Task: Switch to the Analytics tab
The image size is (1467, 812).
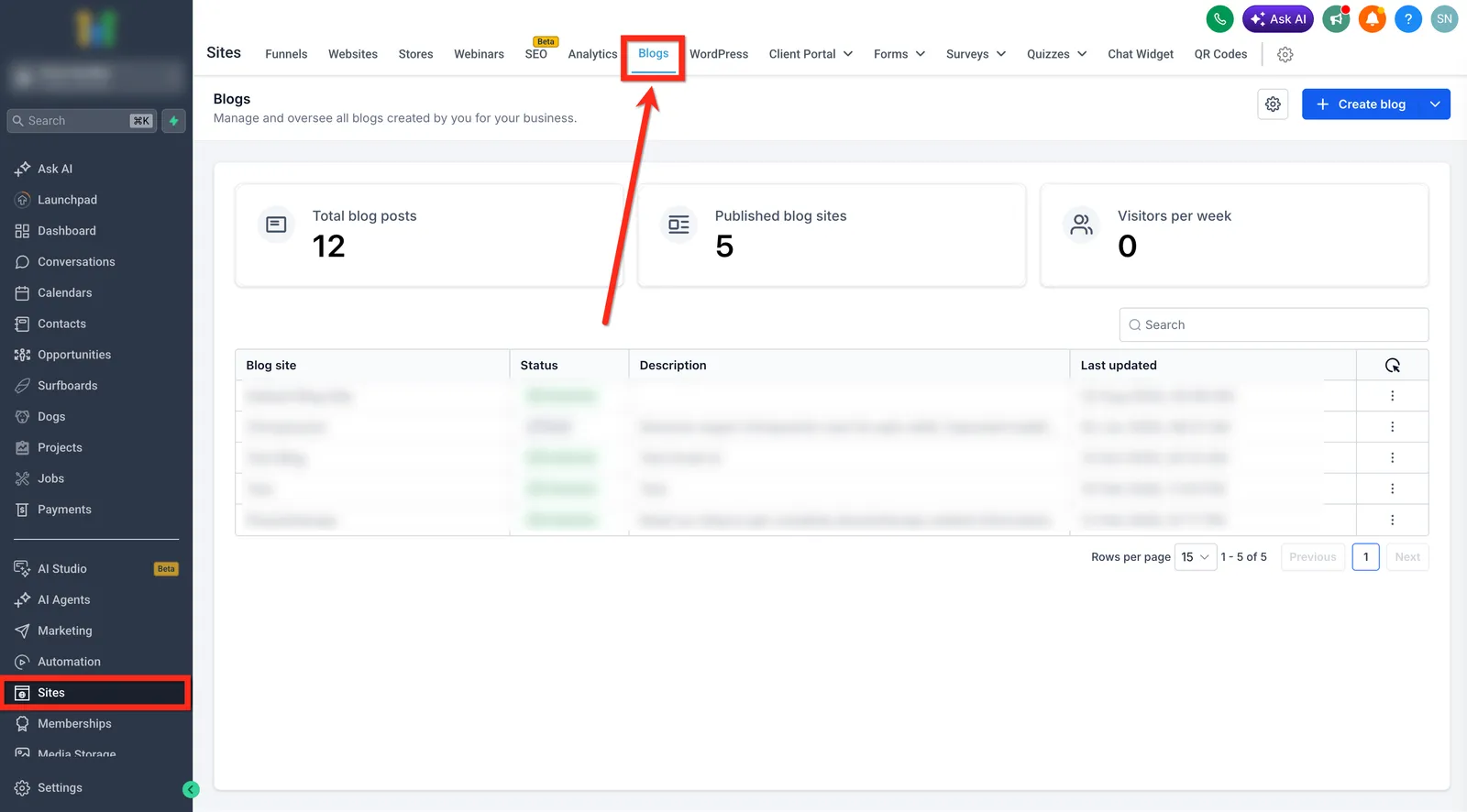Action: pyautogui.click(x=592, y=54)
